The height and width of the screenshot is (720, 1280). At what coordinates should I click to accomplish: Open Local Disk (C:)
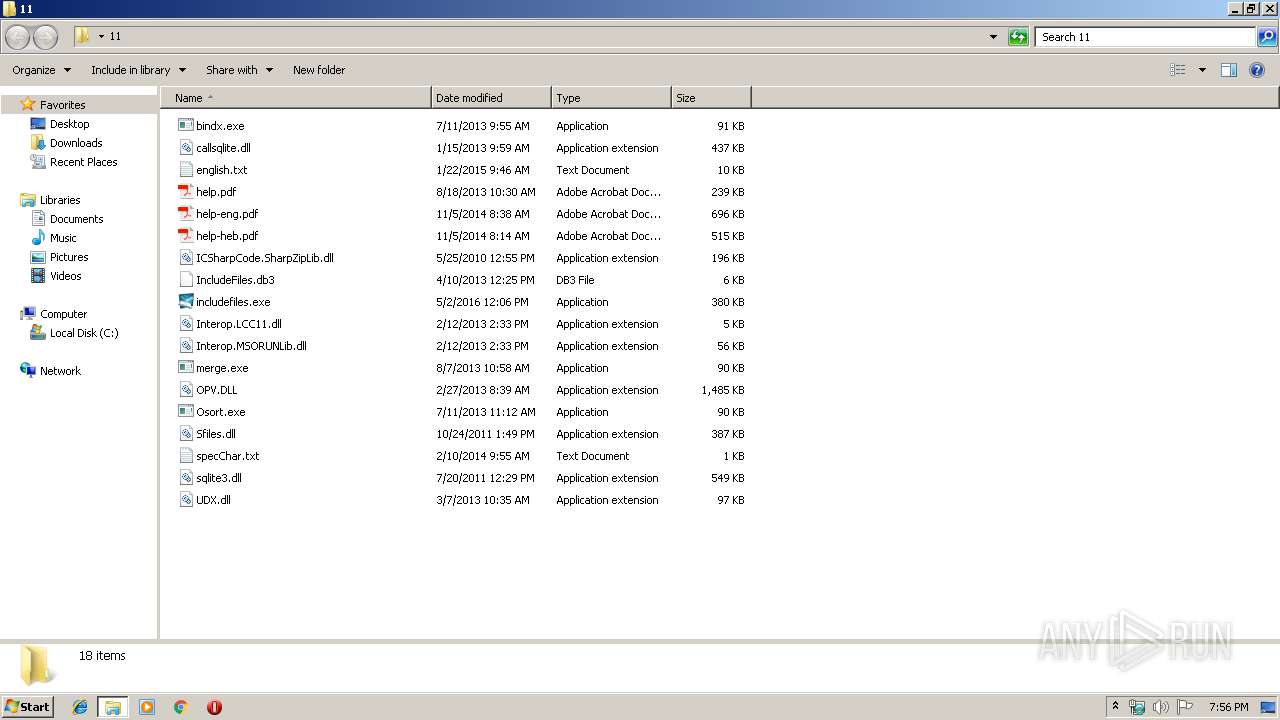click(x=84, y=333)
